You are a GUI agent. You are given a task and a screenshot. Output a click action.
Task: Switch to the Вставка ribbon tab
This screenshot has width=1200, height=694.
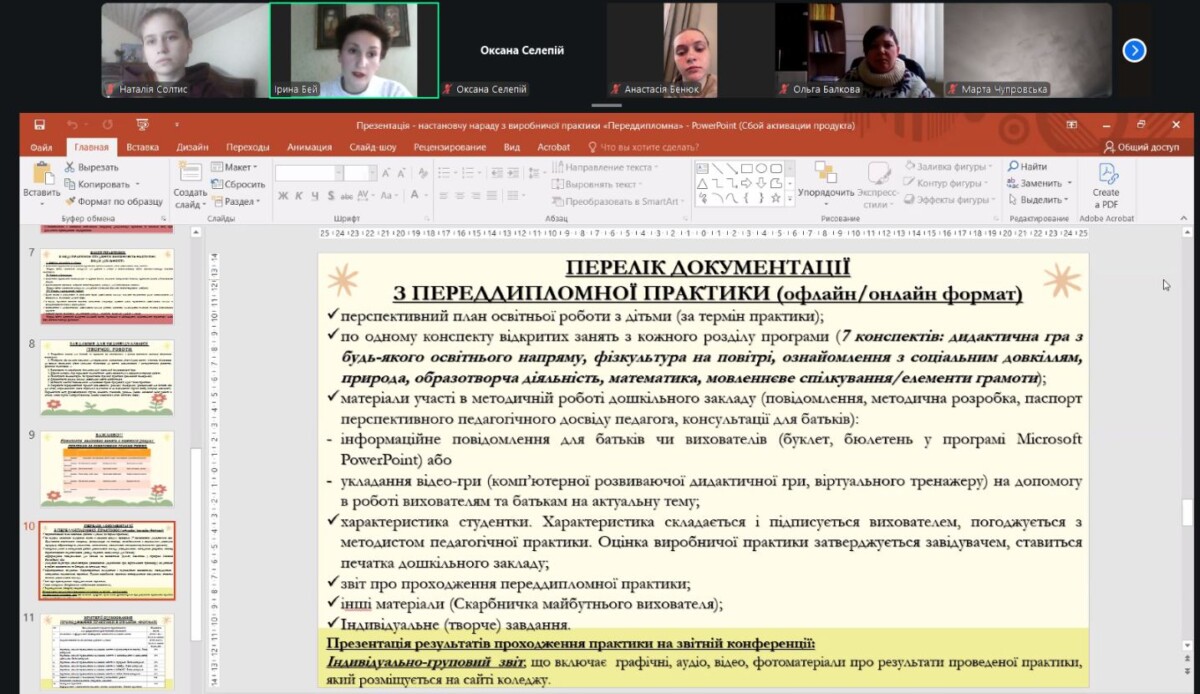142,147
